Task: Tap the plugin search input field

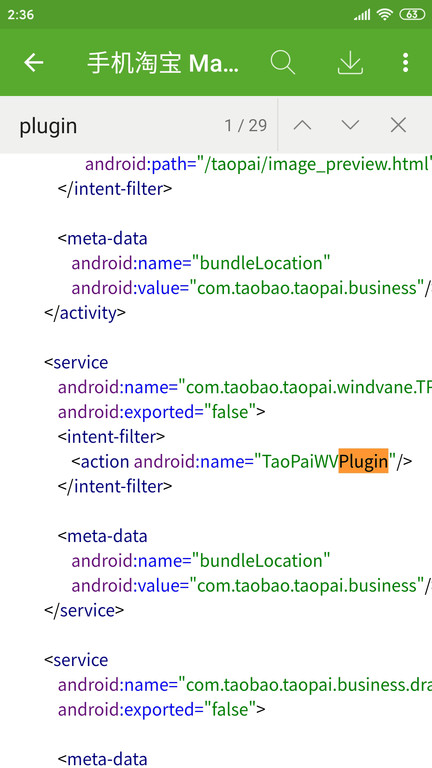Action: 118,126
